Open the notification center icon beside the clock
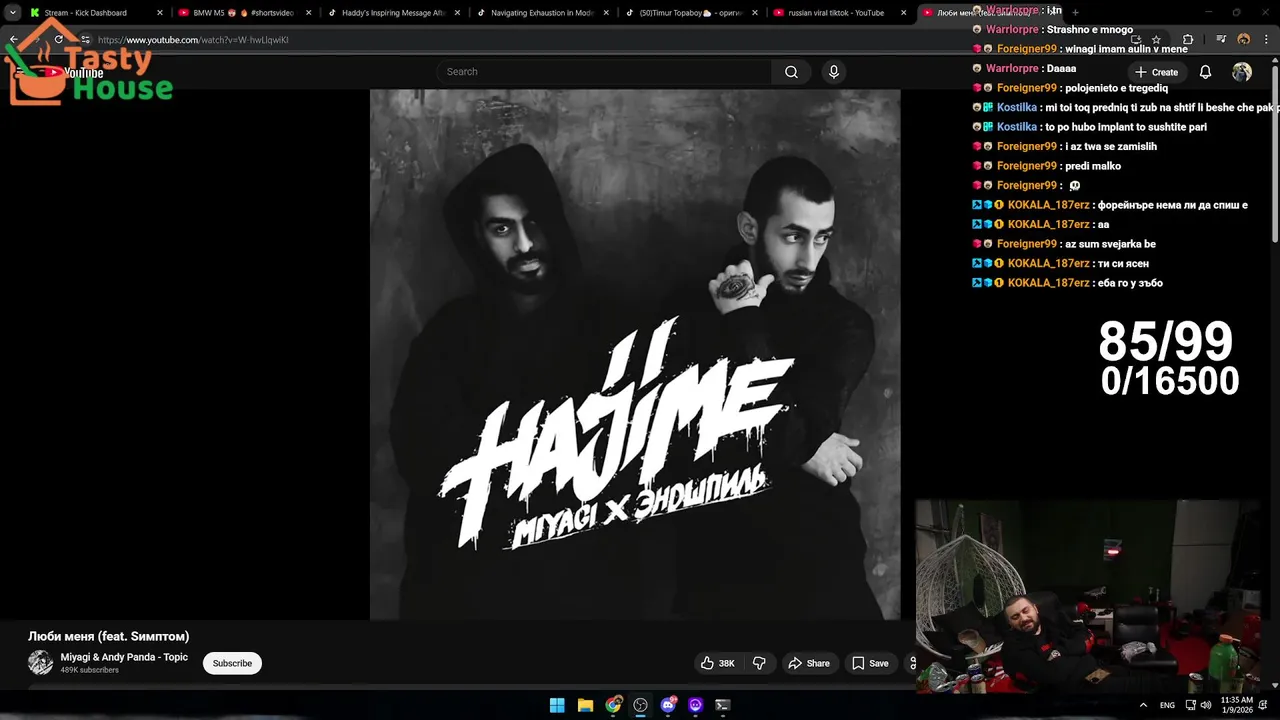Viewport: 1280px width, 720px height. point(1263,705)
